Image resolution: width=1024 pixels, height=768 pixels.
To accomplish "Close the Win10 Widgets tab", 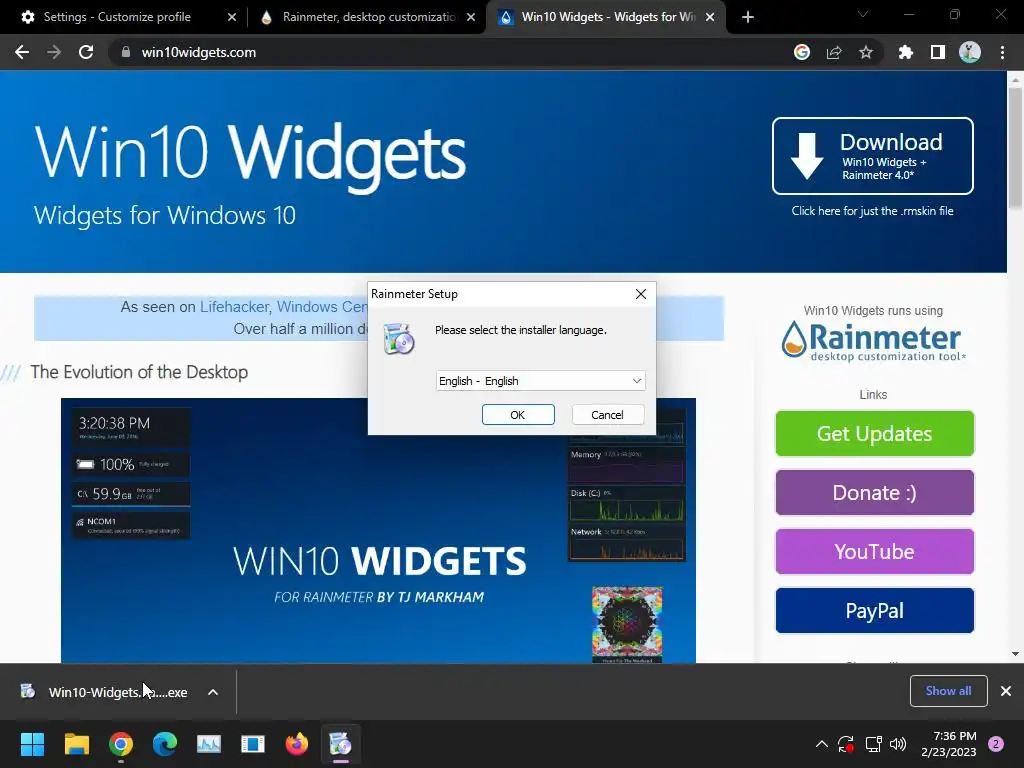I will [711, 17].
